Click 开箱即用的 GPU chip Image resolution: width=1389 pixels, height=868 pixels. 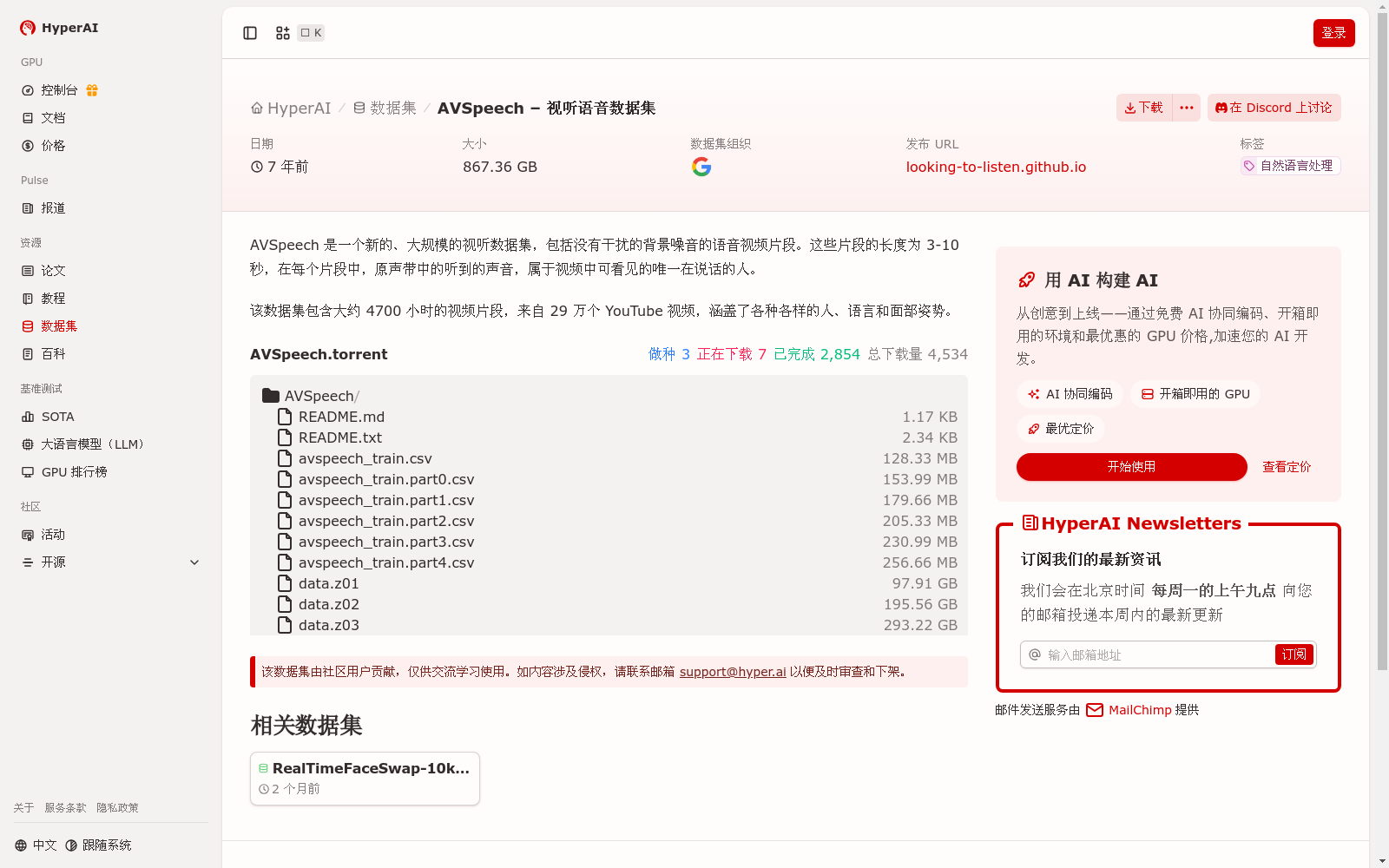tap(1195, 394)
